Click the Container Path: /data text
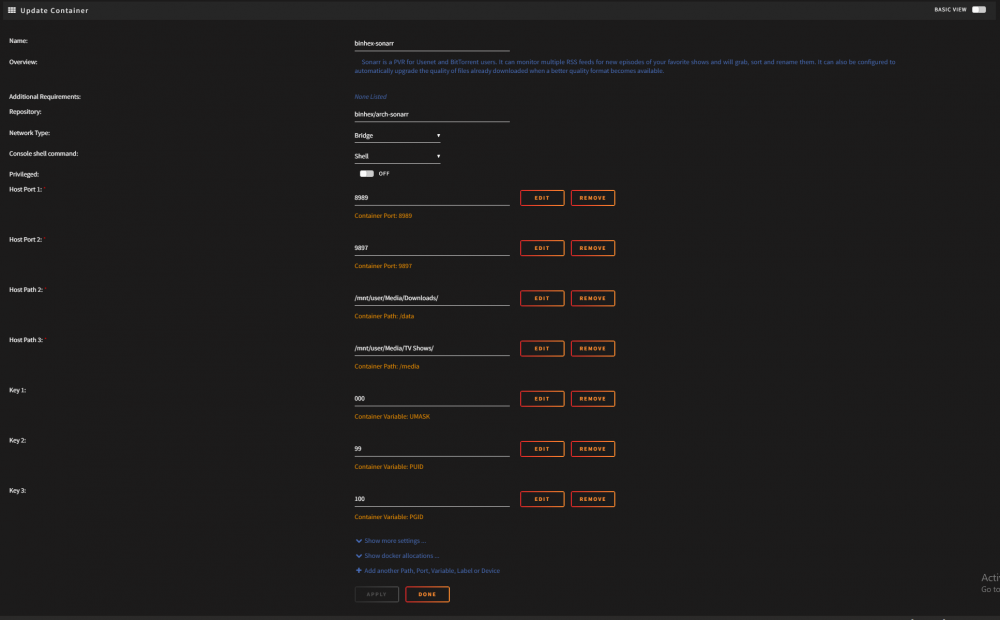 (x=384, y=316)
